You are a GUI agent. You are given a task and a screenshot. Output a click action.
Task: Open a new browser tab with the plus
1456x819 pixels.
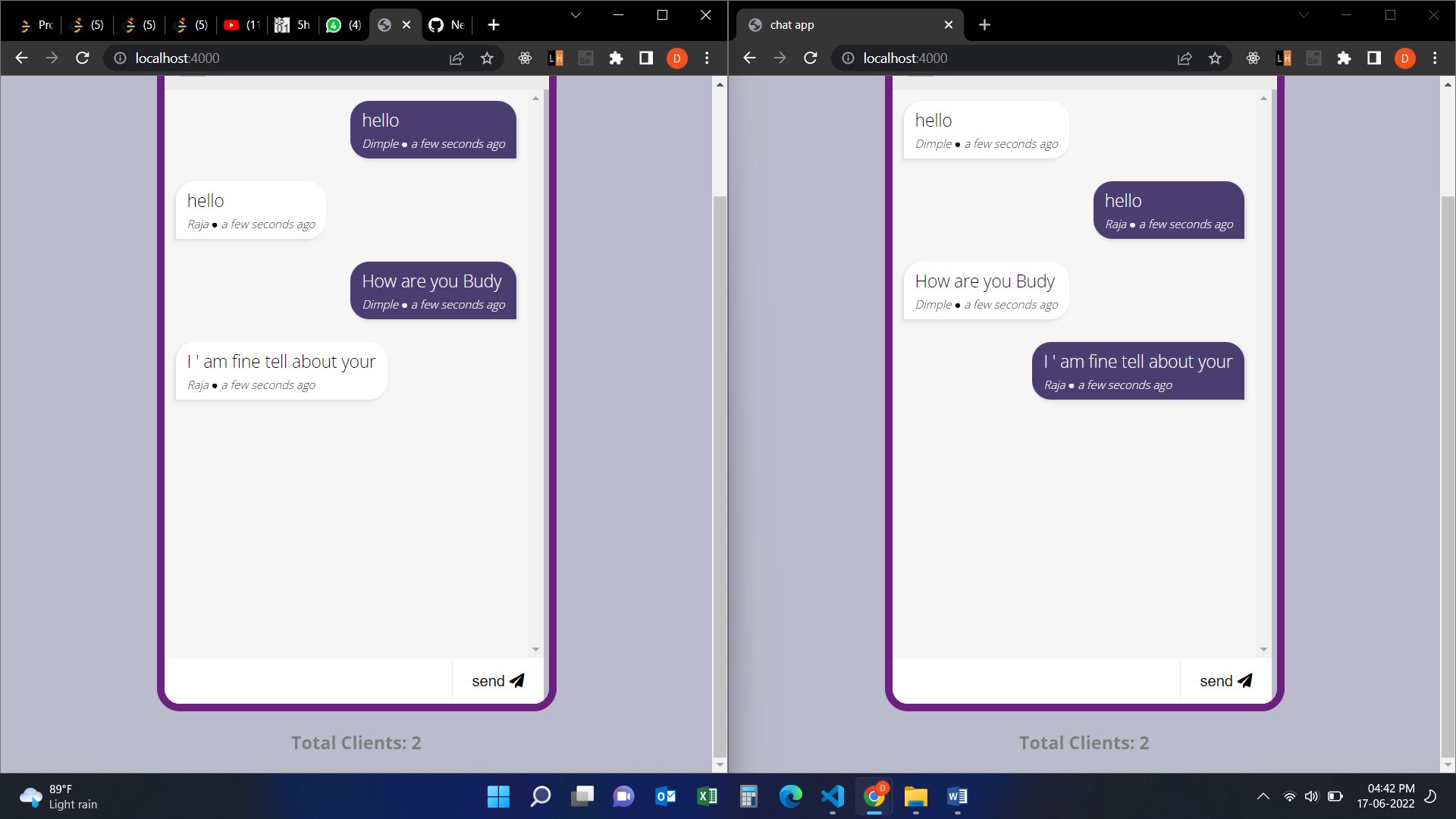(x=493, y=24)
